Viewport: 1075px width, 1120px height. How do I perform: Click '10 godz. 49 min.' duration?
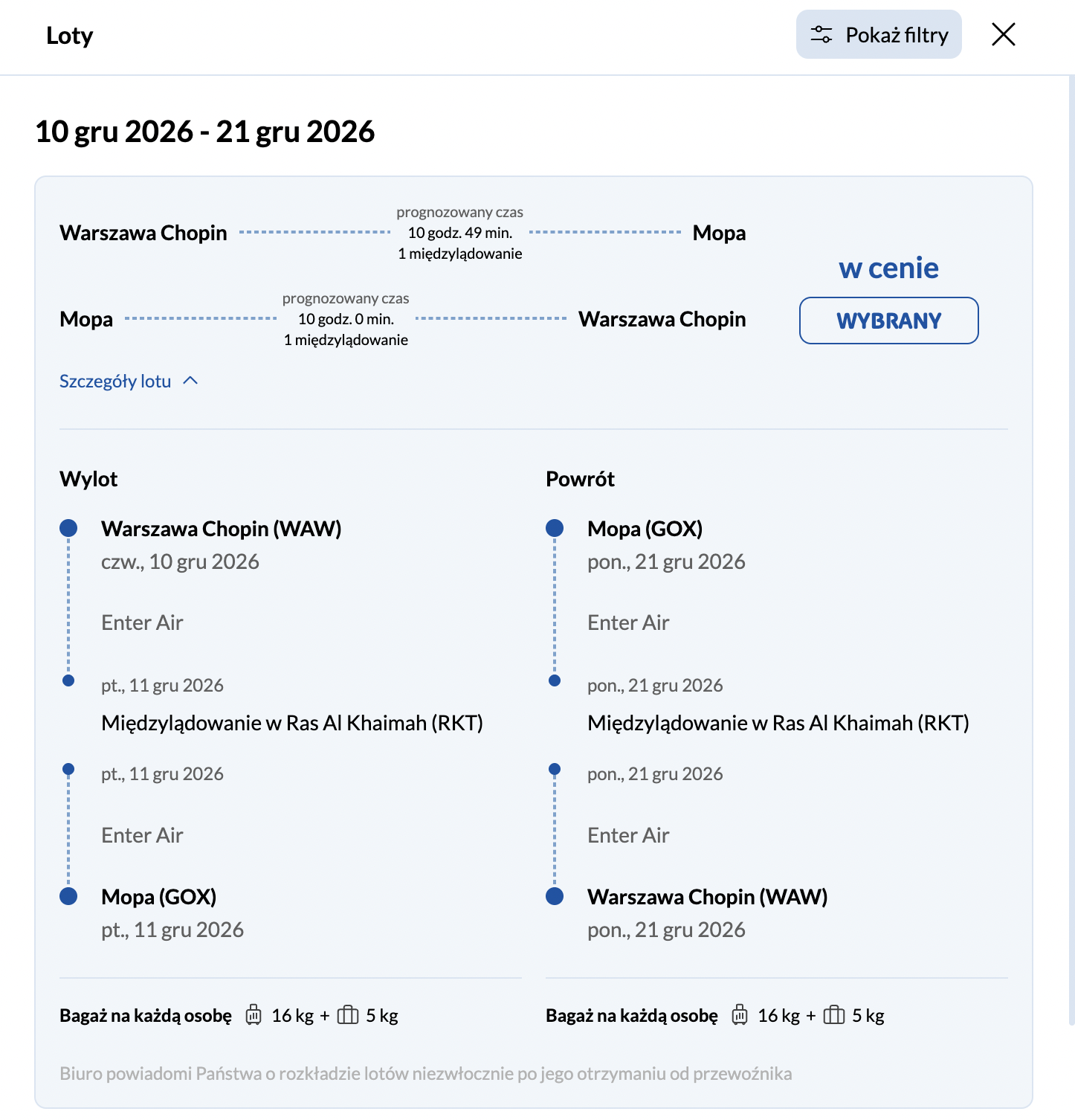(x=460, y=233)
